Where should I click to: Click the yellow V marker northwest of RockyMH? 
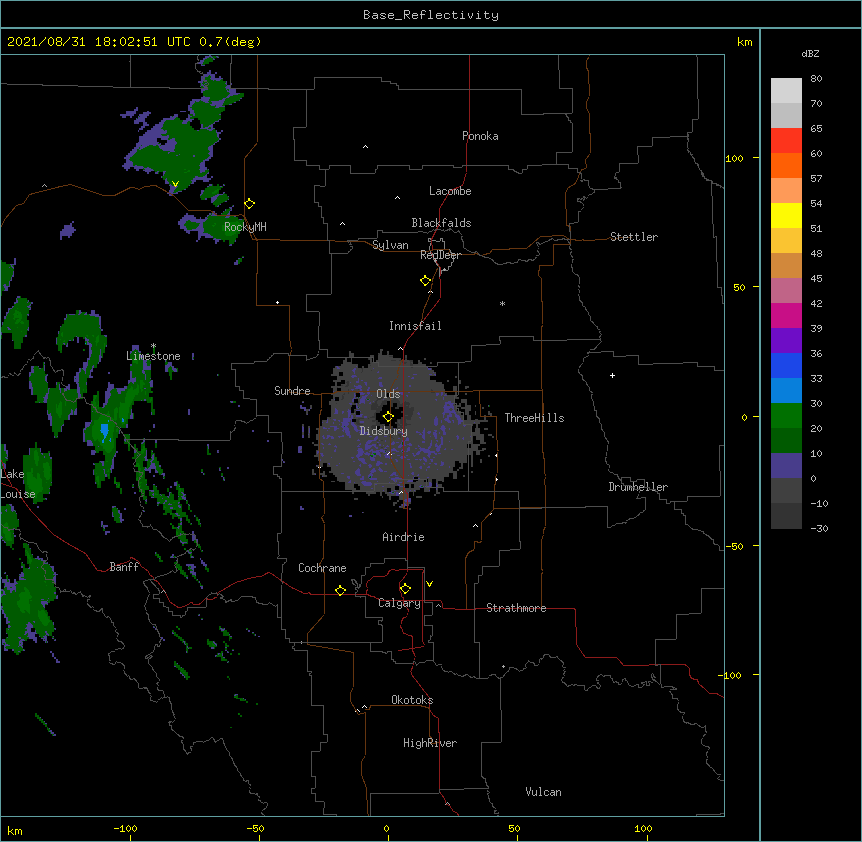(175, 184)
